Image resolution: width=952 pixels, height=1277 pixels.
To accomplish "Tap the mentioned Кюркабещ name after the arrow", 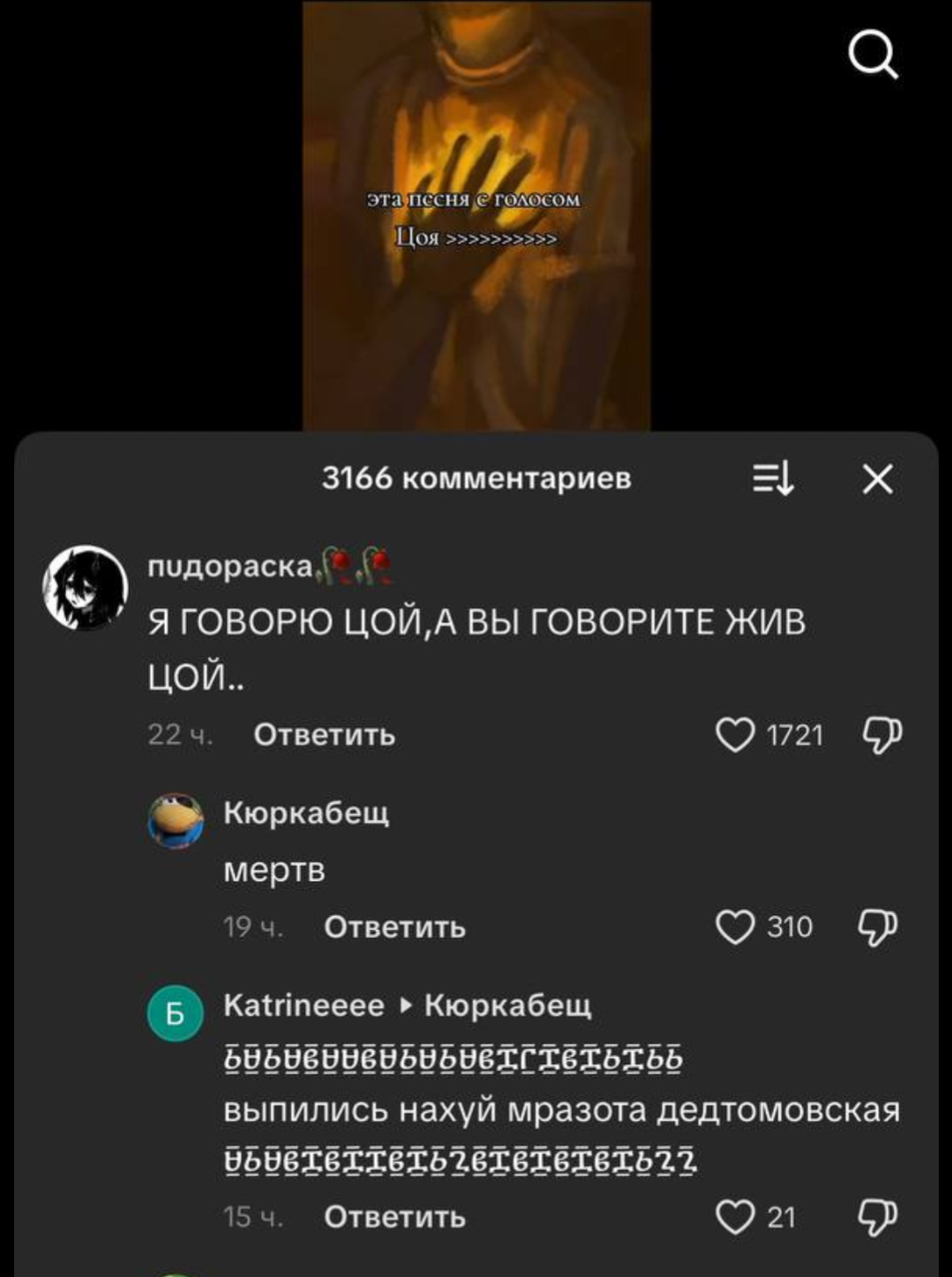I will click(x=508, y=1004).
